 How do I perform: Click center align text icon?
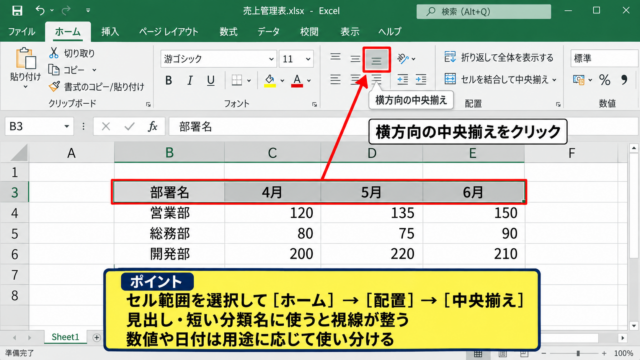(355, 79)
